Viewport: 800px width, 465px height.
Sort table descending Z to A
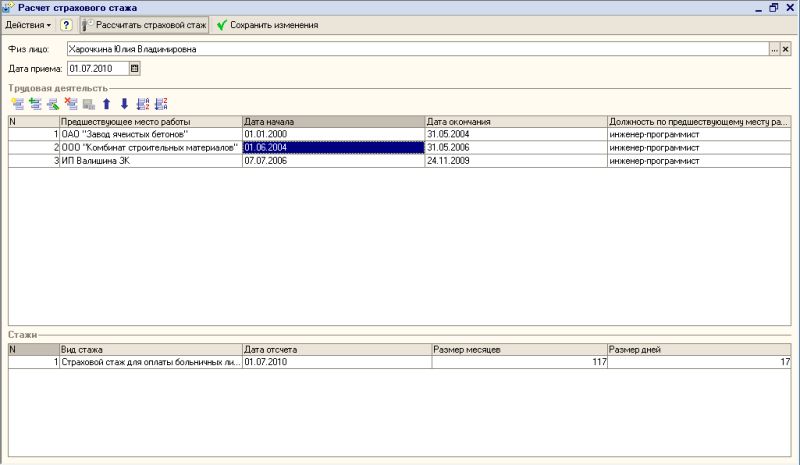click(x=161, y=104)
